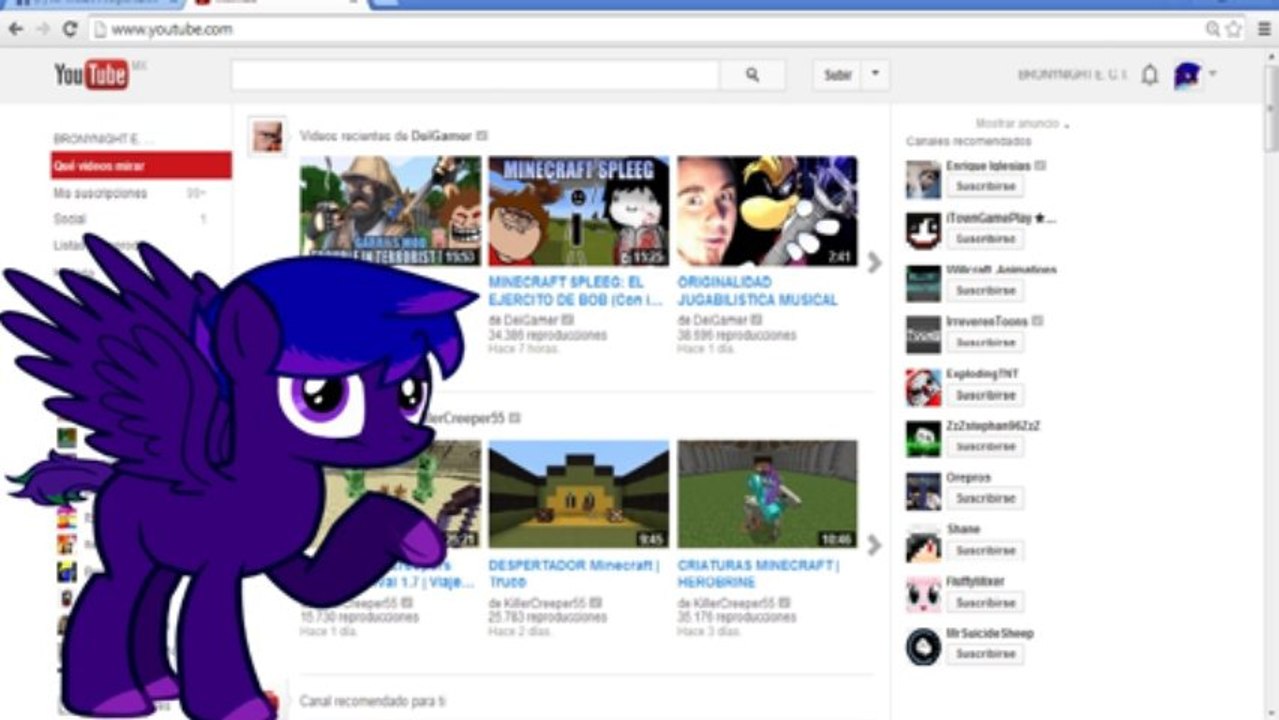Open the FluffyMixer channel avatar
Viewport: 1279px width, 720px height.
click(x=923, y=595)
